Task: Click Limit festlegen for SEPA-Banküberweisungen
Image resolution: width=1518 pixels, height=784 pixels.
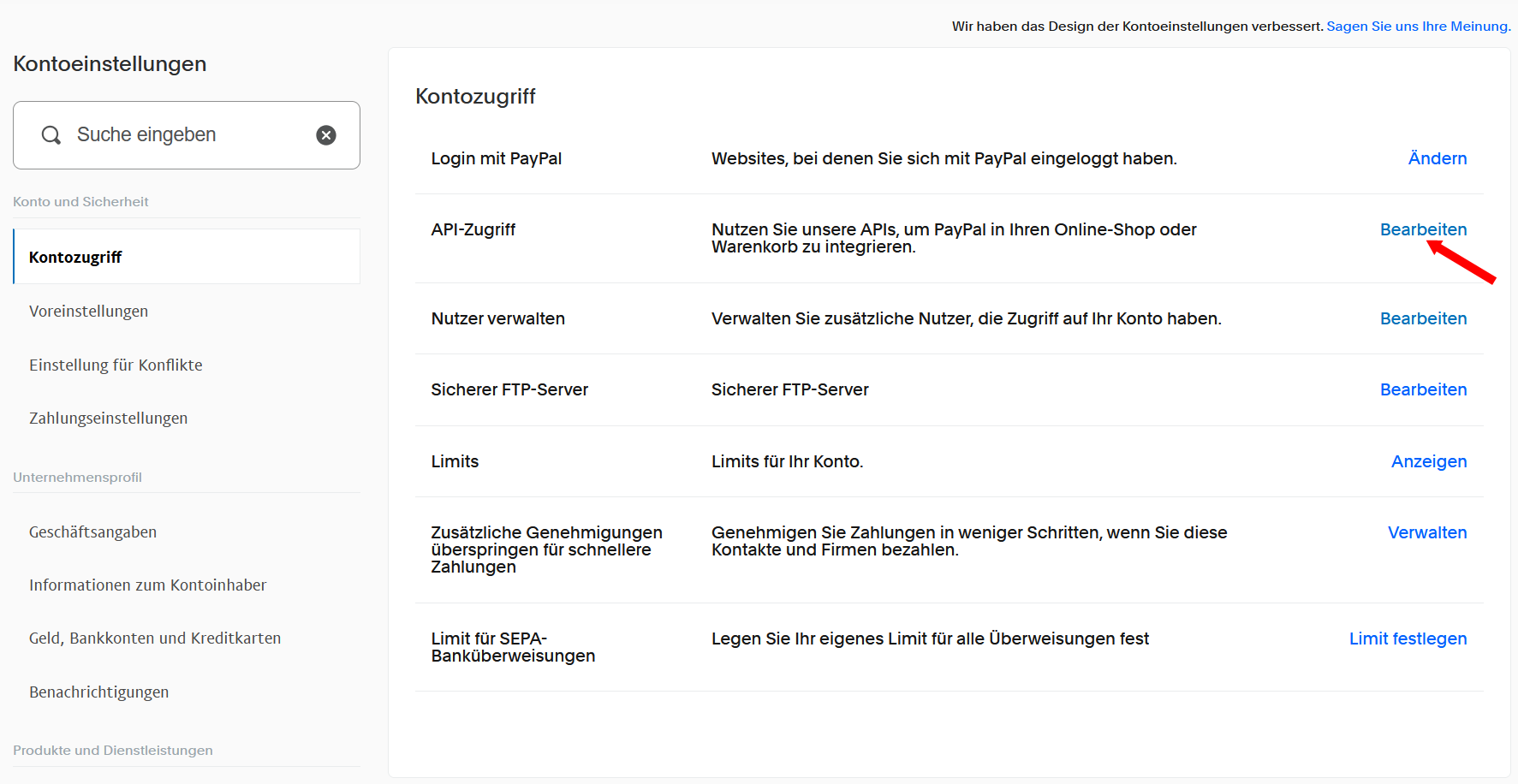Action: pos(1408,638)
